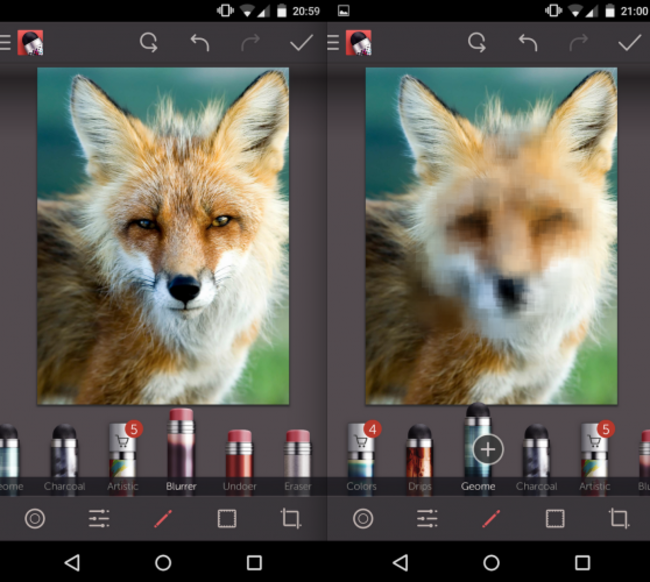
Task: Open crop tool tab, right screen
Action: coord(619,518)
